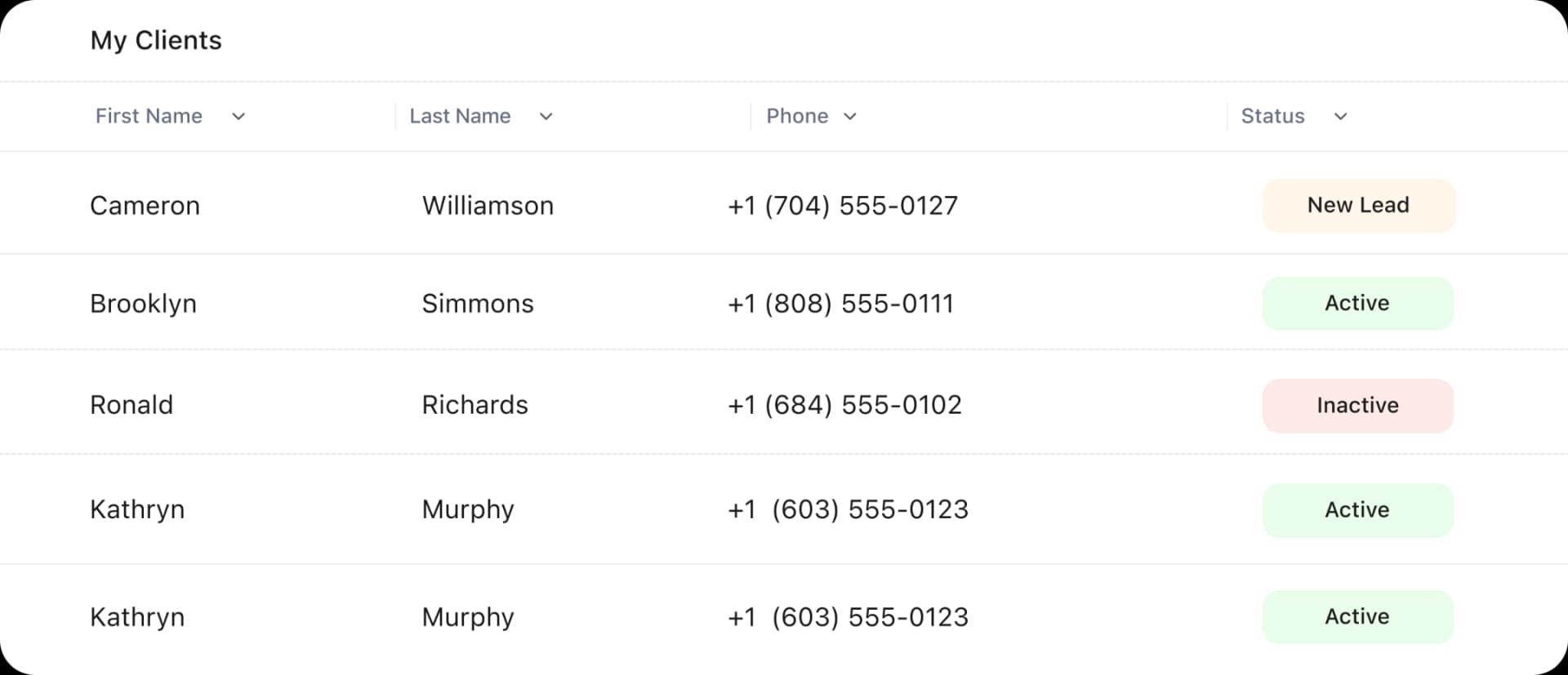
Task: Click phone number +1 (808) 555-0111
Action: click(841, 304)
